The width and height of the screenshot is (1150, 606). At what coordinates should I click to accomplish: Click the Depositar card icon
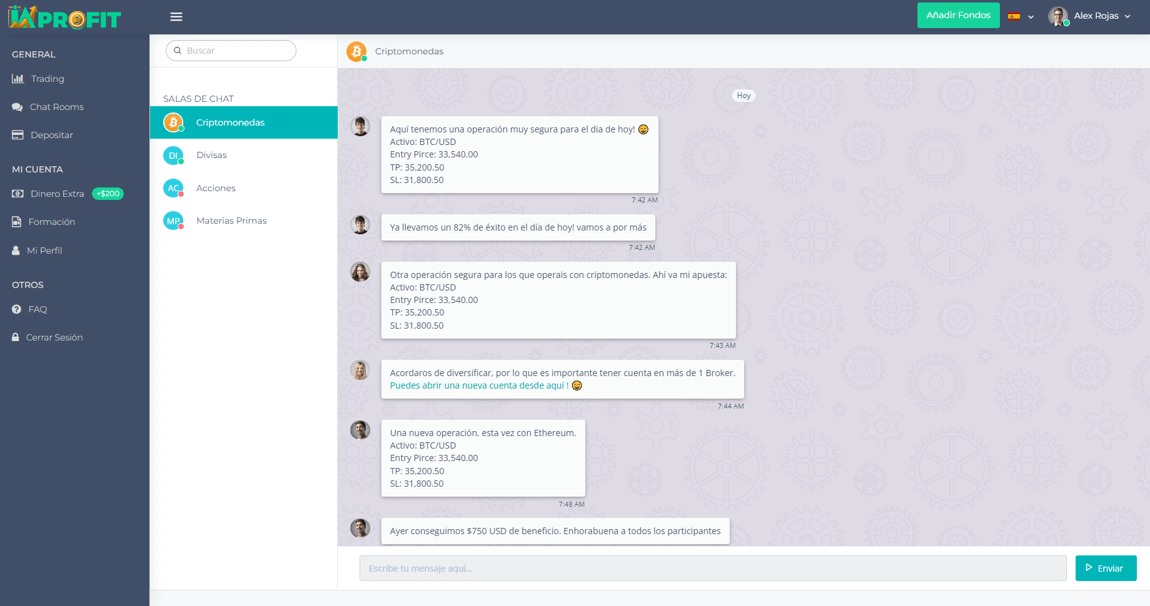point(17,135)
